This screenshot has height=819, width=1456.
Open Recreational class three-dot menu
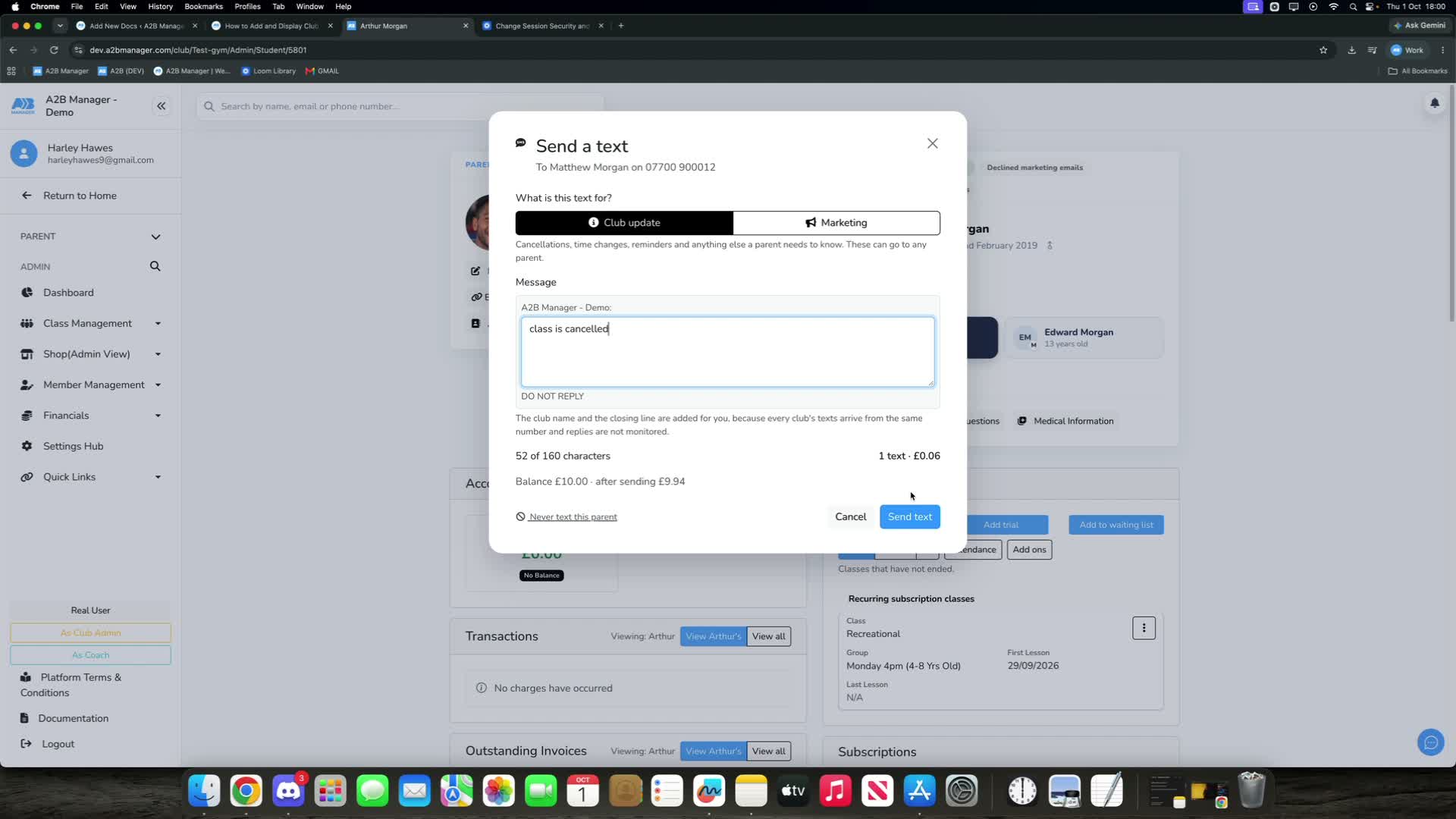1144,628
